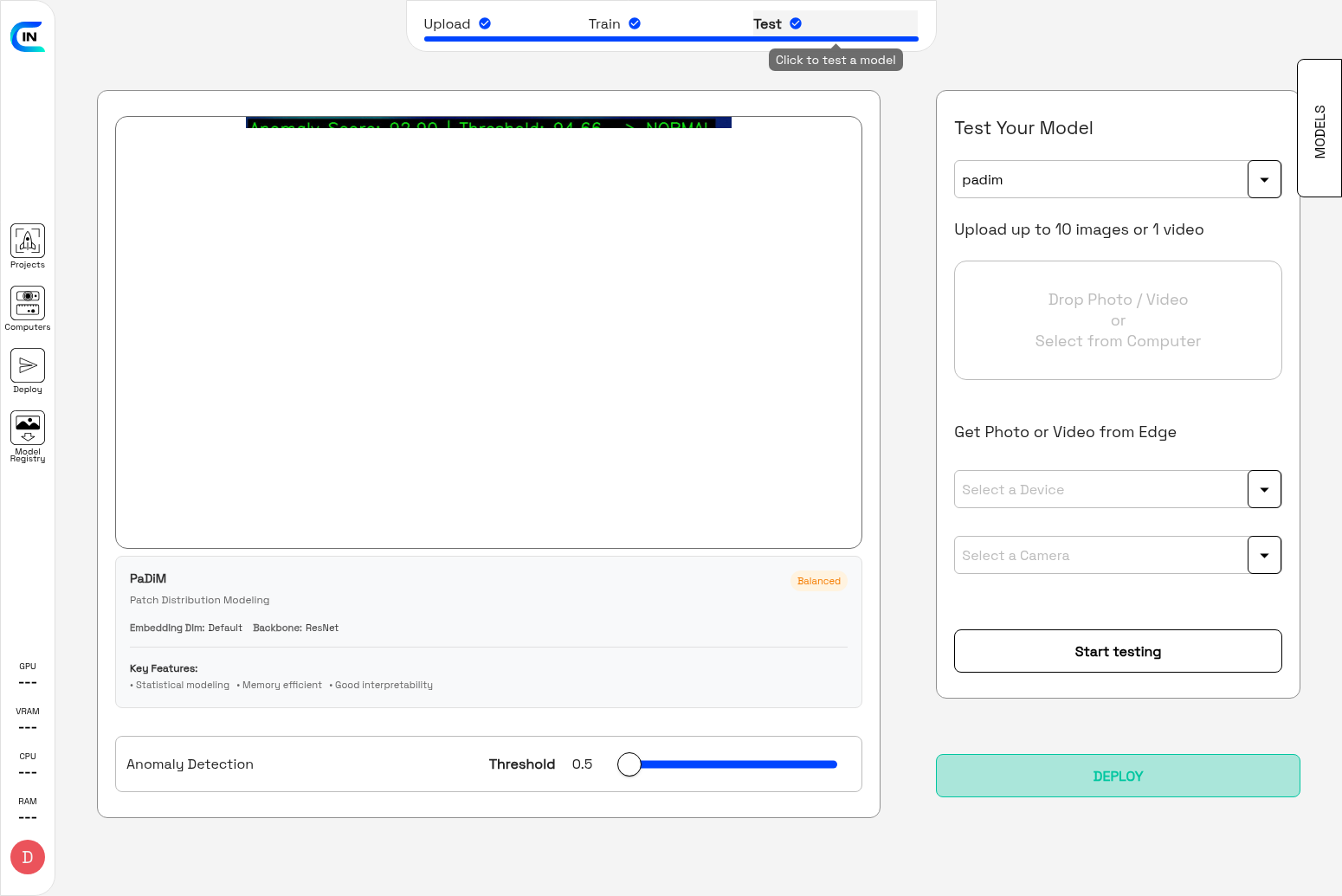Switch to the Train step
Image resolution: width=1342 pixels, height=896 pixels.
click(x=605, y=23)
